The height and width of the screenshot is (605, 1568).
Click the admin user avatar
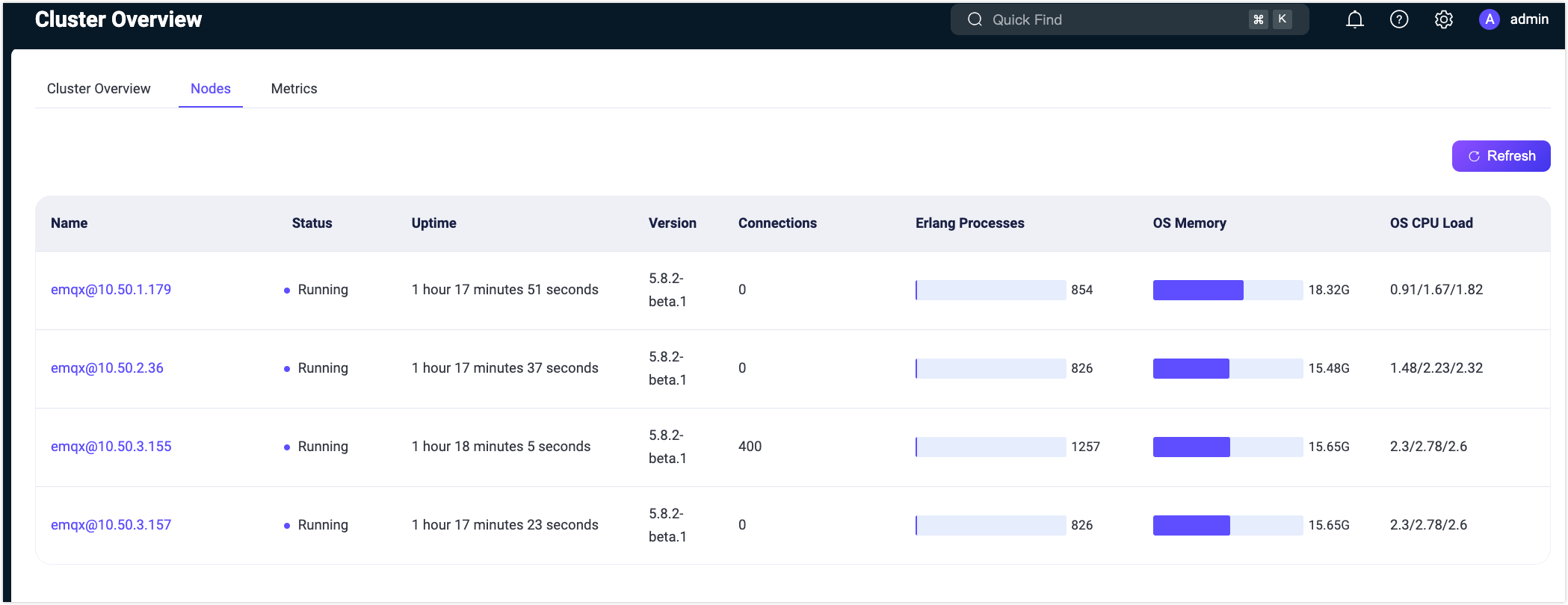[x=1489, y=20]
